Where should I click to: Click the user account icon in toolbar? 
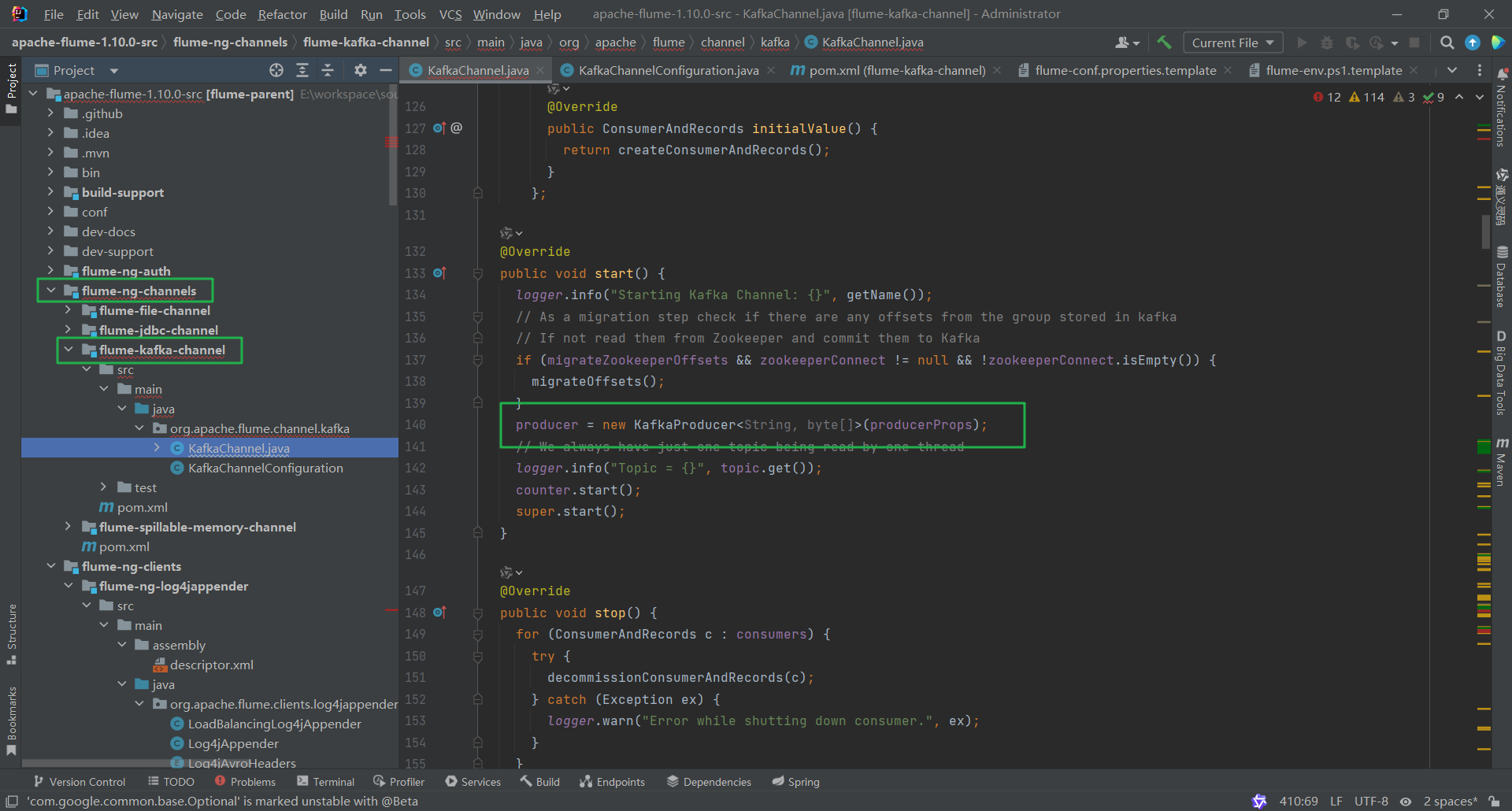[x=1127, y=43]
